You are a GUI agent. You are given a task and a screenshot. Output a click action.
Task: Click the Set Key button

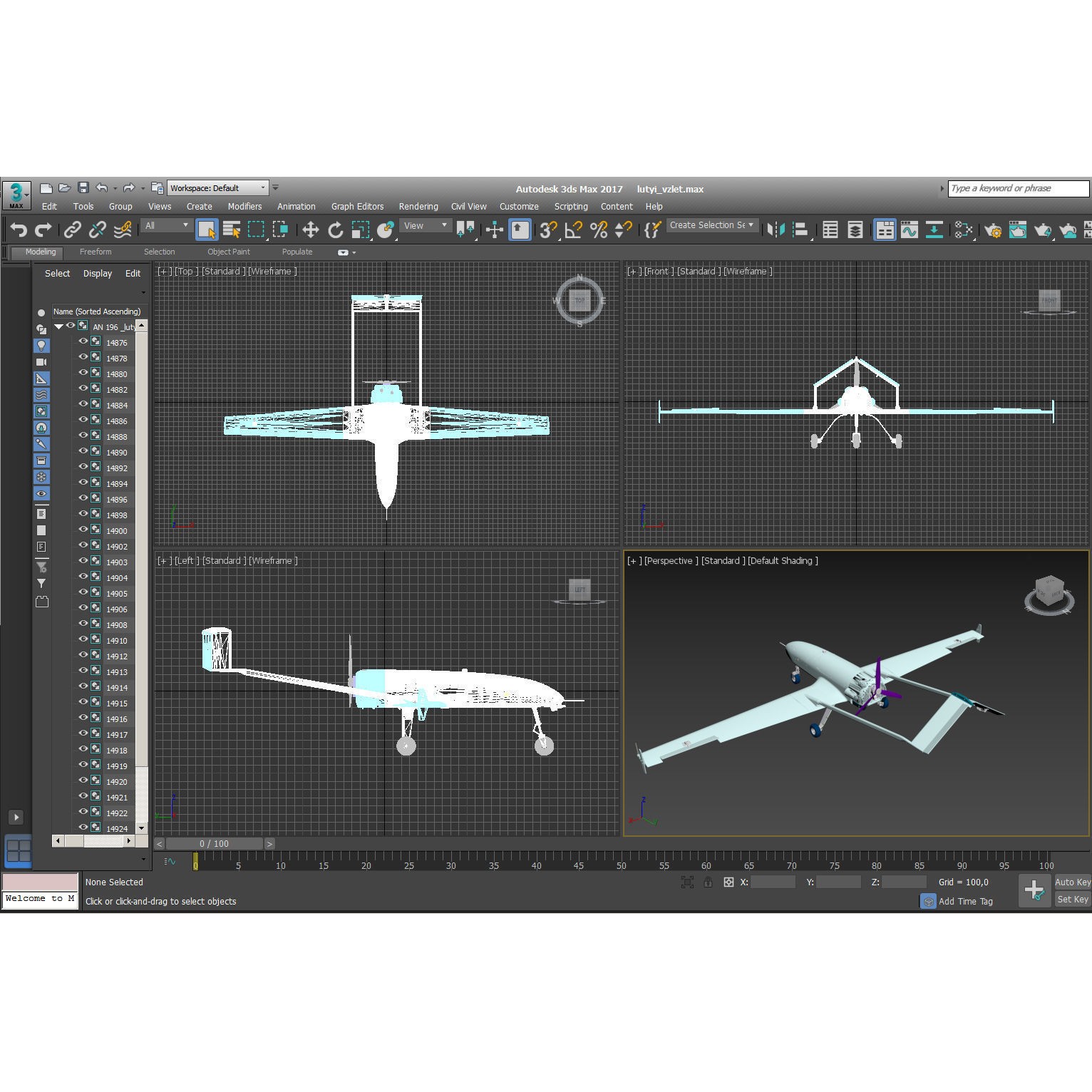(x=1072, y=899)
